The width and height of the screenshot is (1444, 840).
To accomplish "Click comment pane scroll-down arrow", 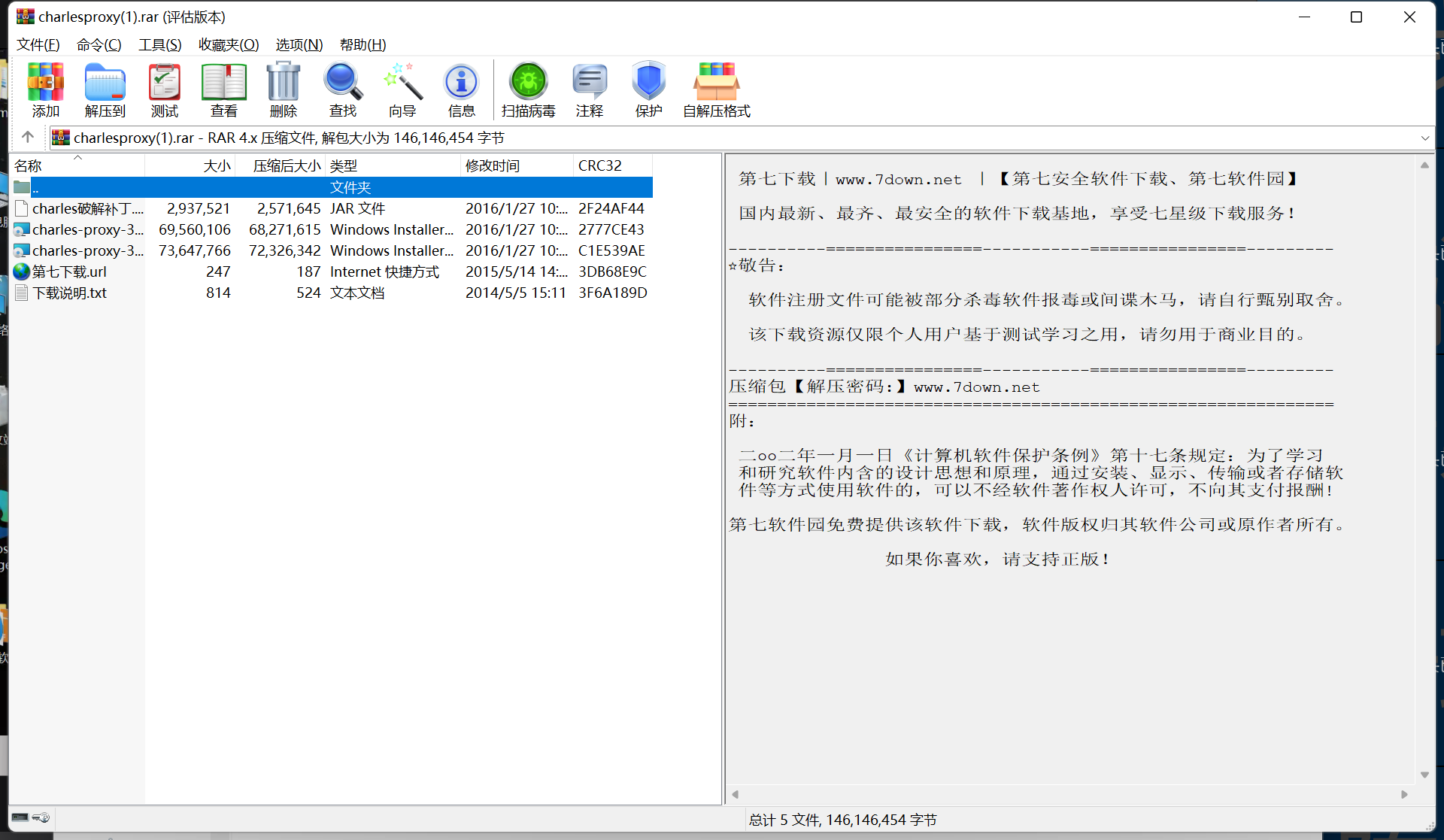I will 1424,774.
